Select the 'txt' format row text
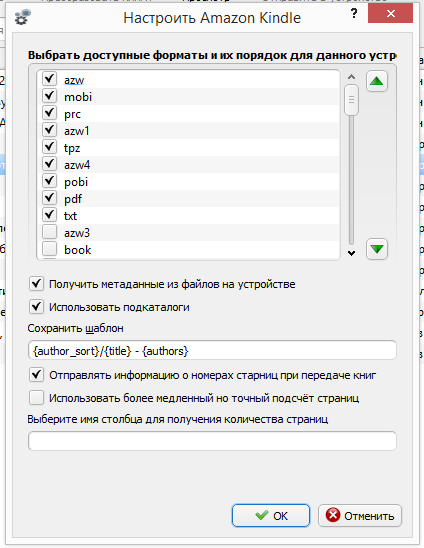Image resolution: width=424 pixels, height=548 pixels. (70, 216)
